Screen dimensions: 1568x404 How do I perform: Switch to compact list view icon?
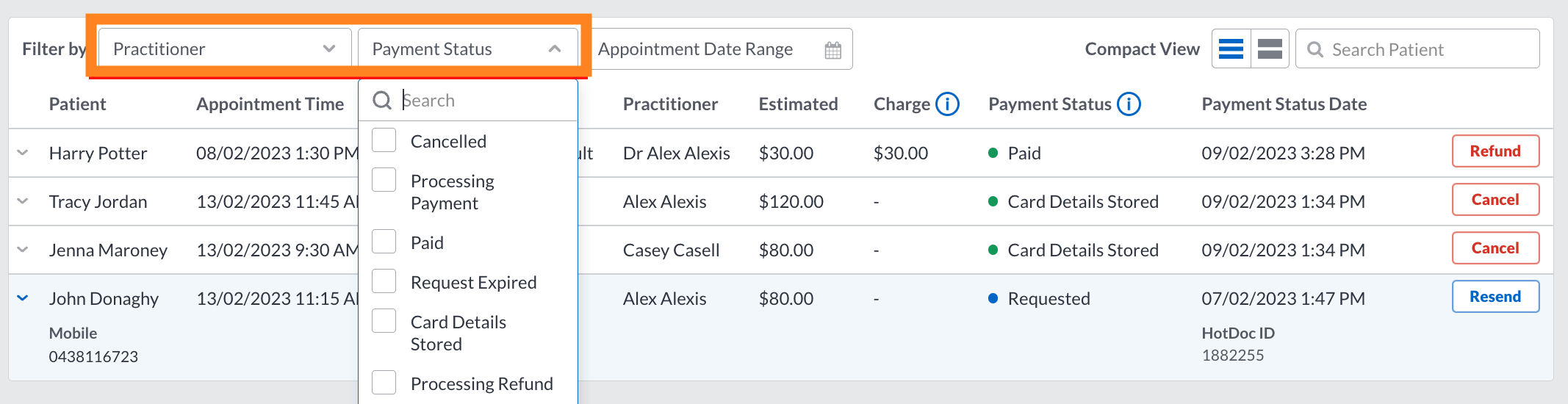click(1231, 49)
